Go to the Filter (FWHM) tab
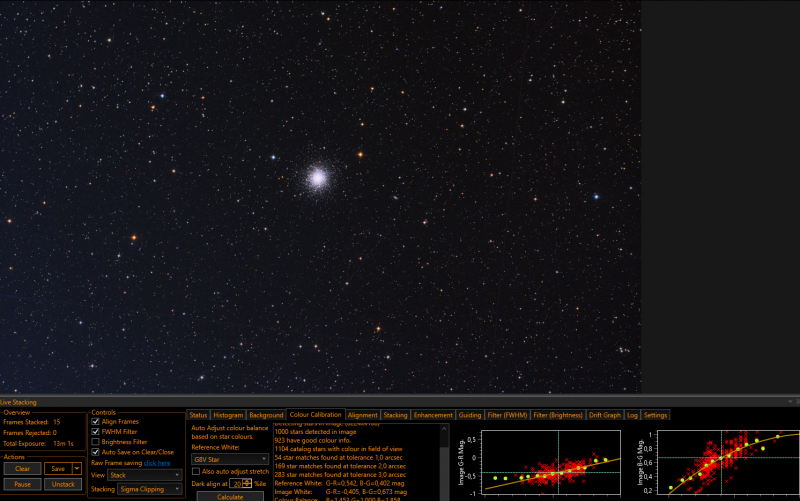This screenshot has height=501, width=800. pos(507,415)
